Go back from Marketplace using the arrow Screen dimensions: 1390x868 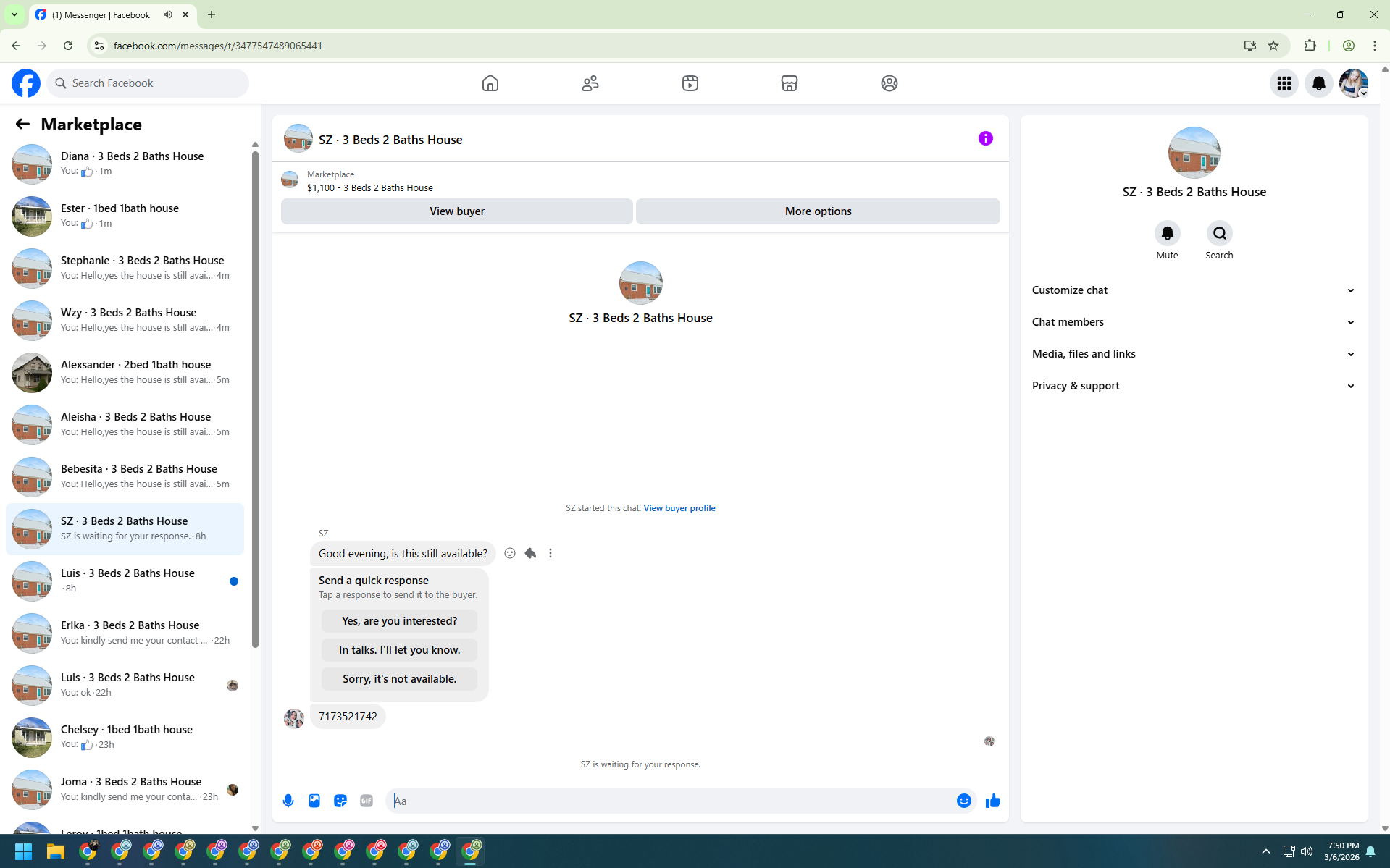pyautogui.click(x=22, y=124)
